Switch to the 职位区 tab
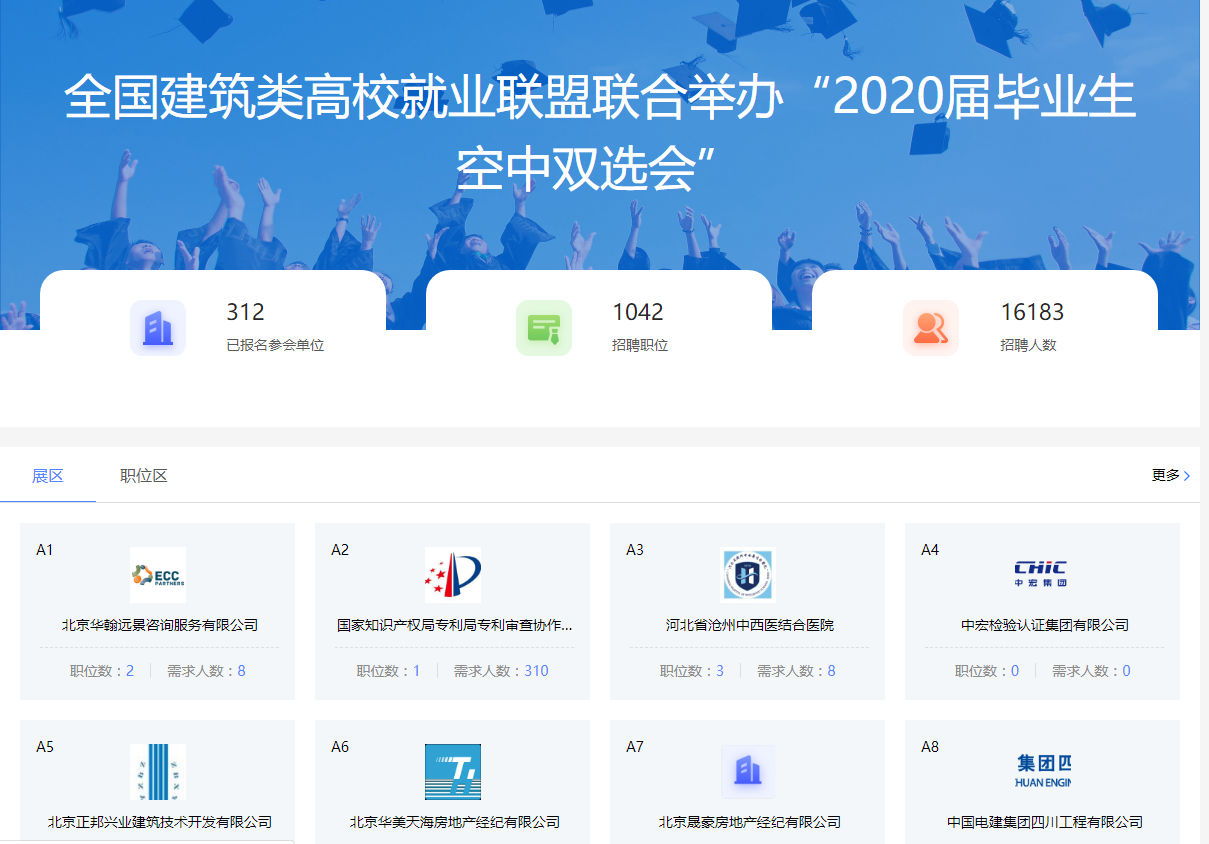 (144, 476)
